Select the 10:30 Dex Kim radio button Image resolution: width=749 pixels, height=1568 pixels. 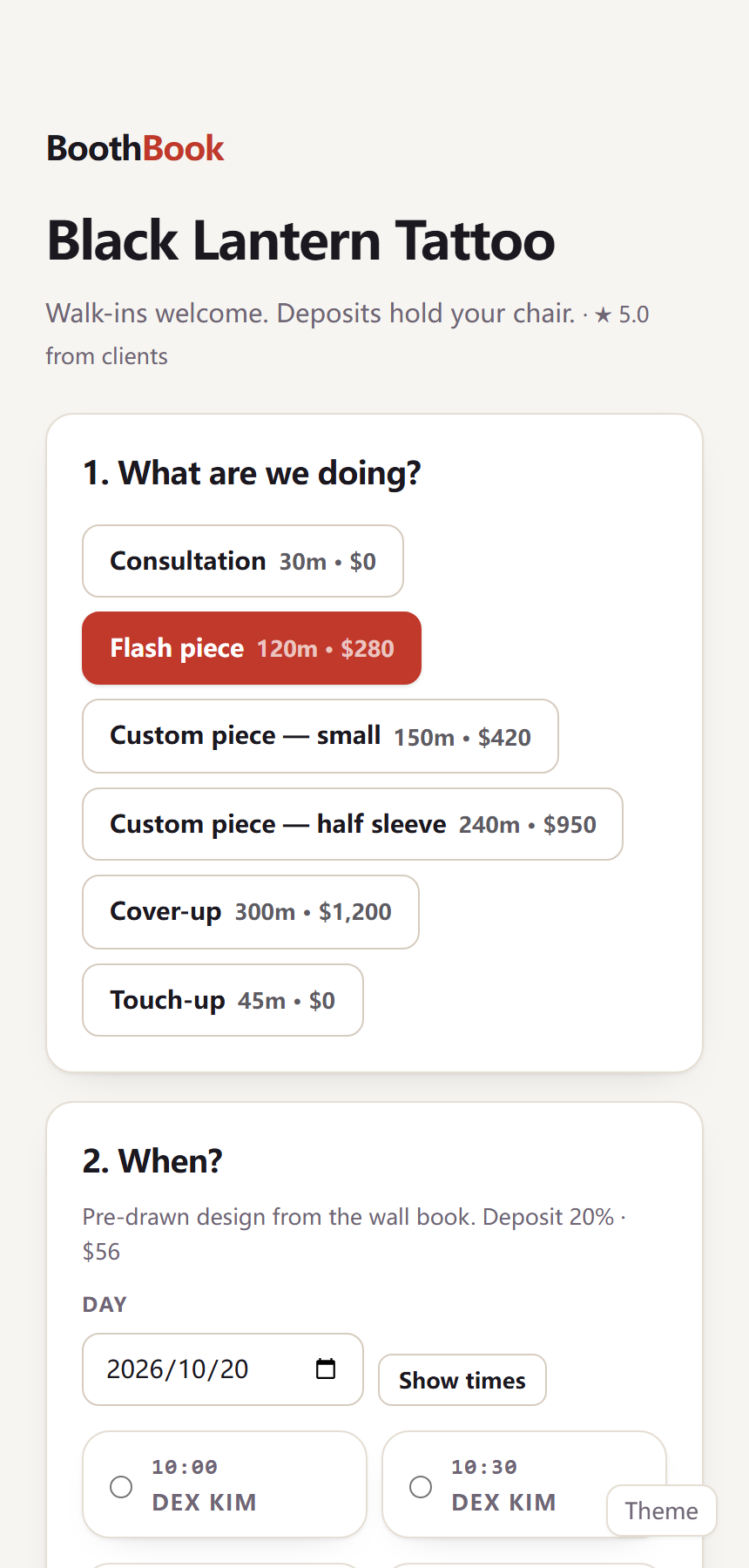[x=421, y=1486]
